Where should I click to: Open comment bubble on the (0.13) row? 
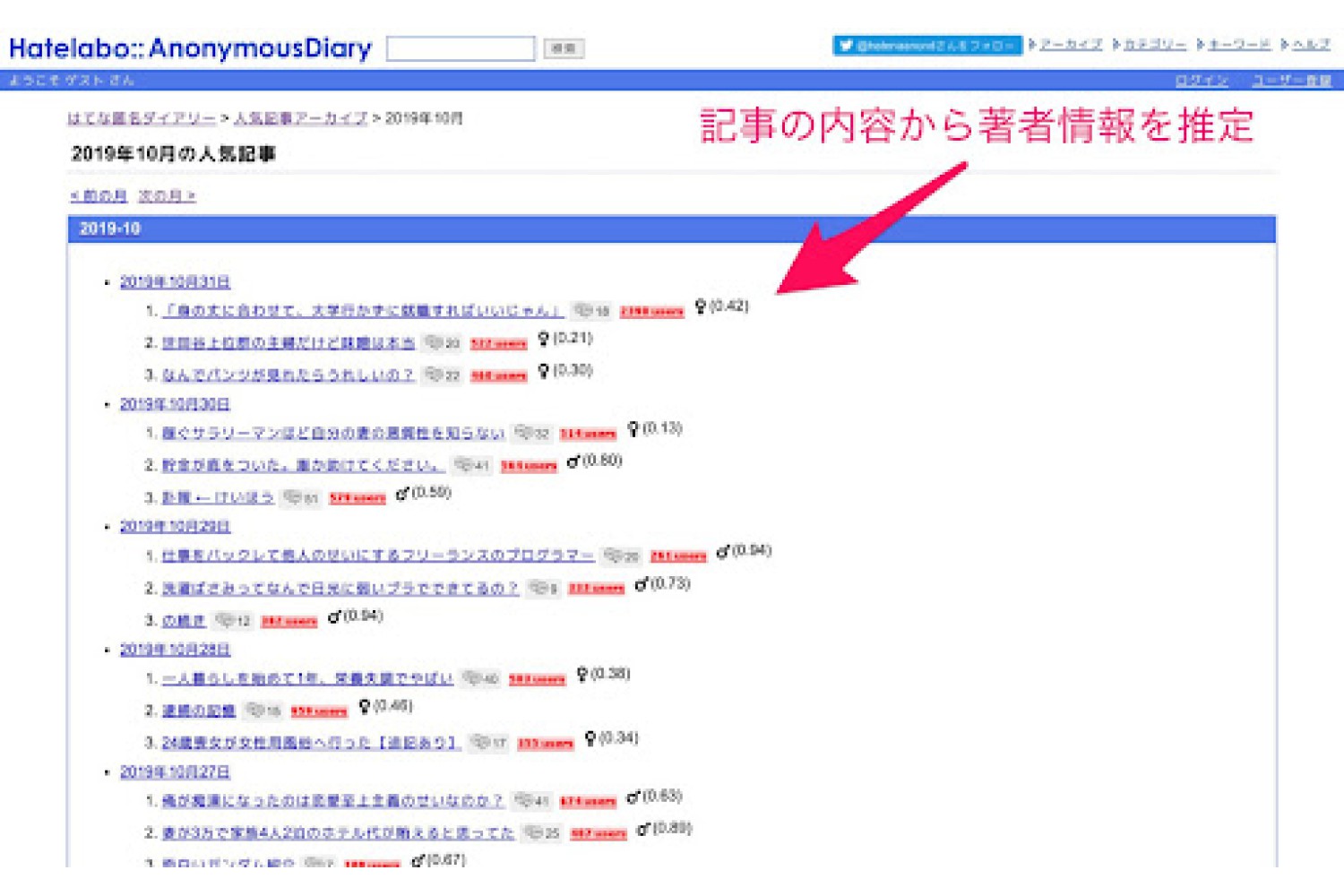click(x=532, y=434)
